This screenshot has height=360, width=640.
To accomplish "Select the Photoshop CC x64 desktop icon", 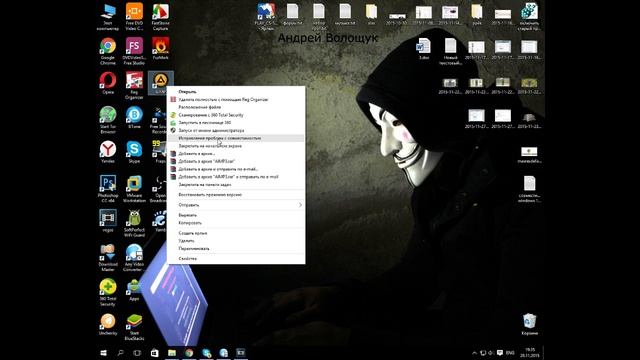I will [108, 189].
